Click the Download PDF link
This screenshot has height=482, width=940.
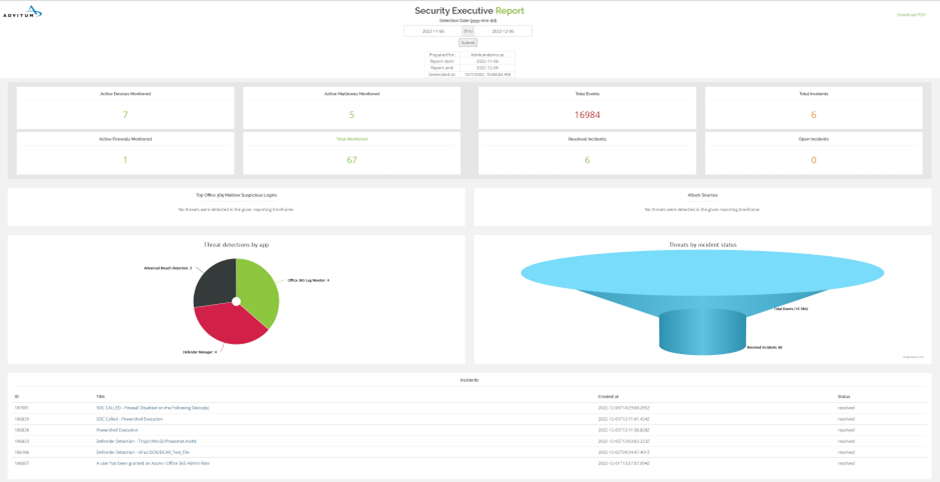pyautogui.click(x=910, y=15)
